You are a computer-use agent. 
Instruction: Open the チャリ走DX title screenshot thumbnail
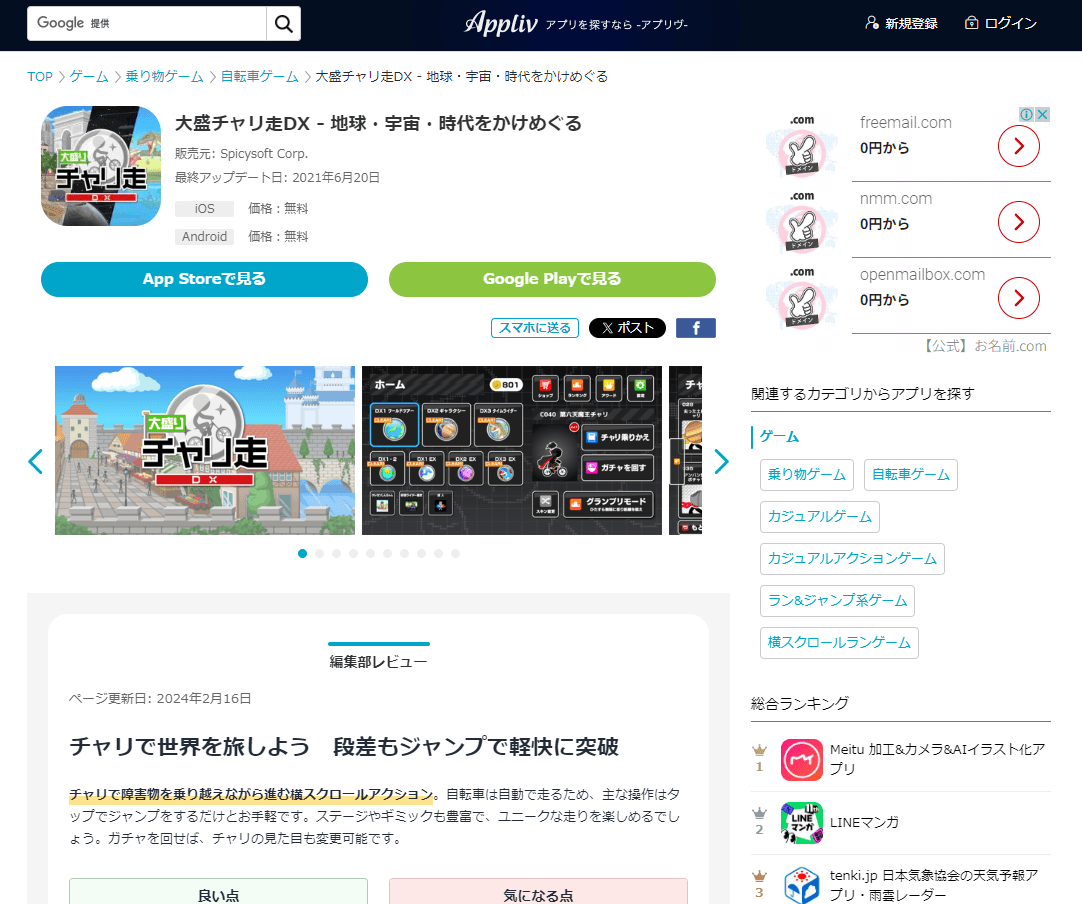(205, 451)
